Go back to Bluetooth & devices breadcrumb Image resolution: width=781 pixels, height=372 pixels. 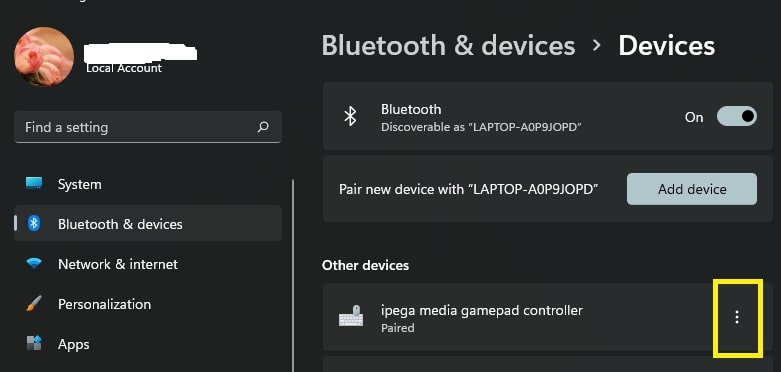point(448,46)
